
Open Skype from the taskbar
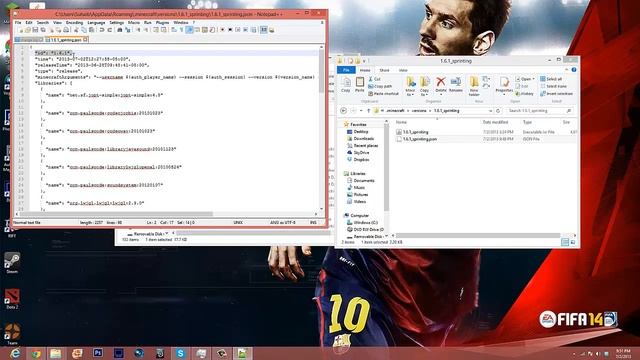point(180,353)
